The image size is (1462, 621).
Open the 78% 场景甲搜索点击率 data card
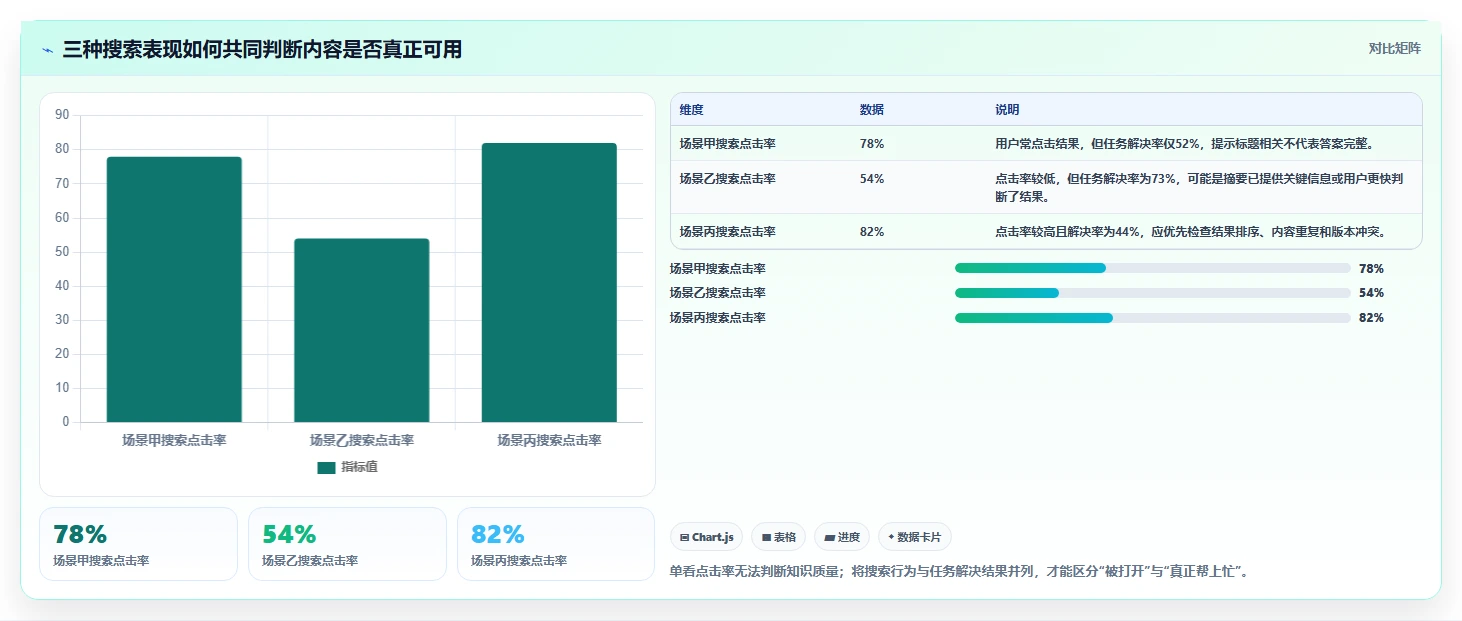[138, 544]
